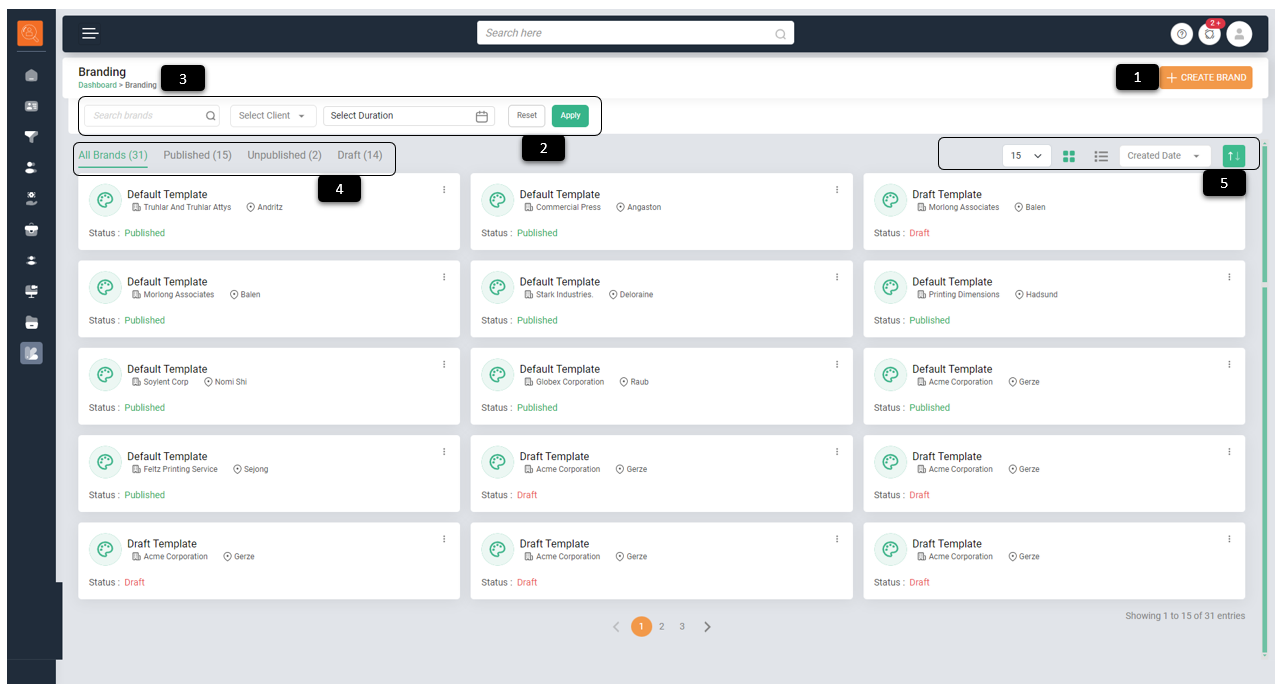Open the briefcase icon in sidebar
The image size is (1283, 688).
(x=31, y=229)
